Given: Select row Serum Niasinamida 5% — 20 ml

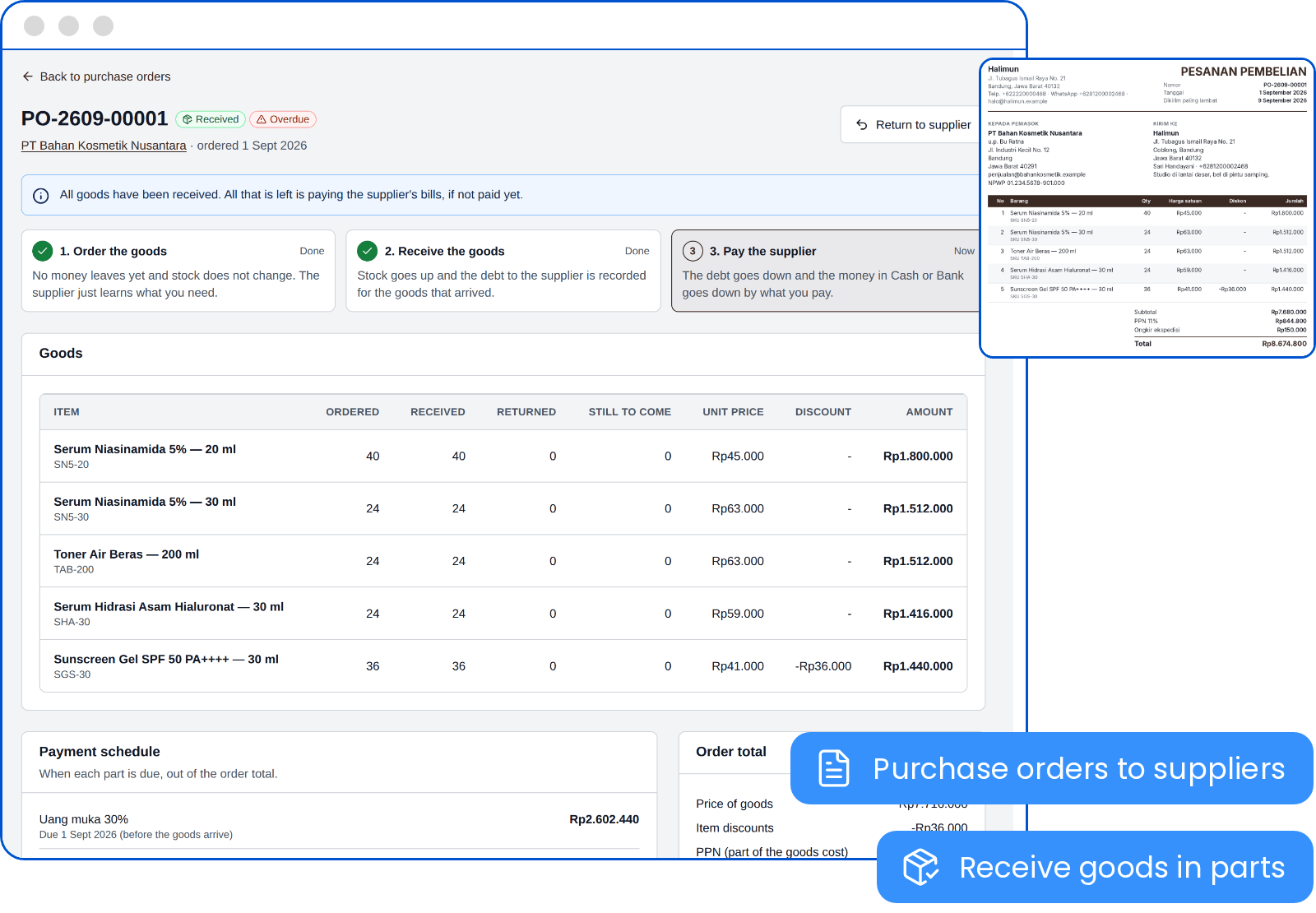Looking at the screenshot, I should pos(503,456).
